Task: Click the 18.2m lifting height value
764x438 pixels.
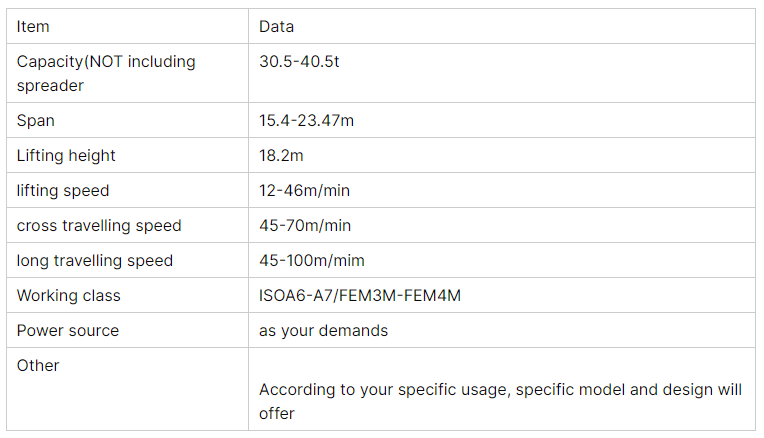Action: [x=281, y=156]
